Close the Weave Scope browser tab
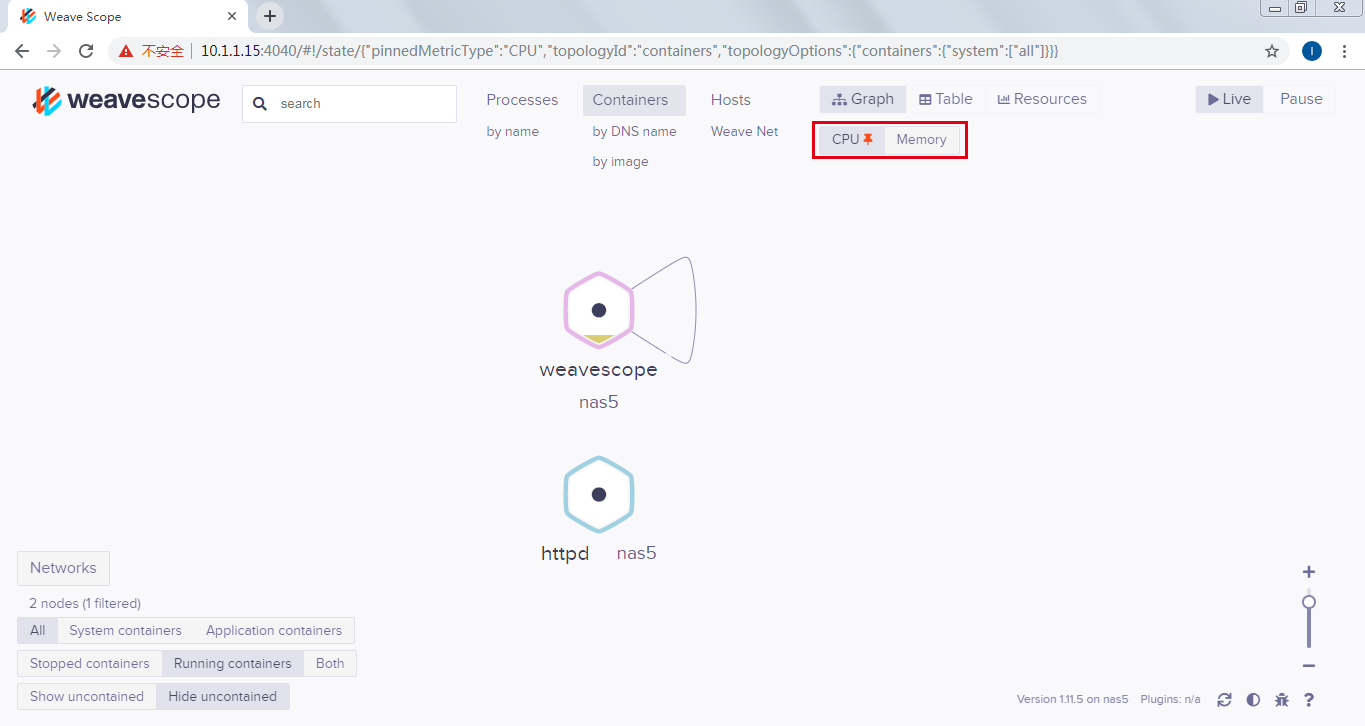The image size is (1365, 726). 232,17
